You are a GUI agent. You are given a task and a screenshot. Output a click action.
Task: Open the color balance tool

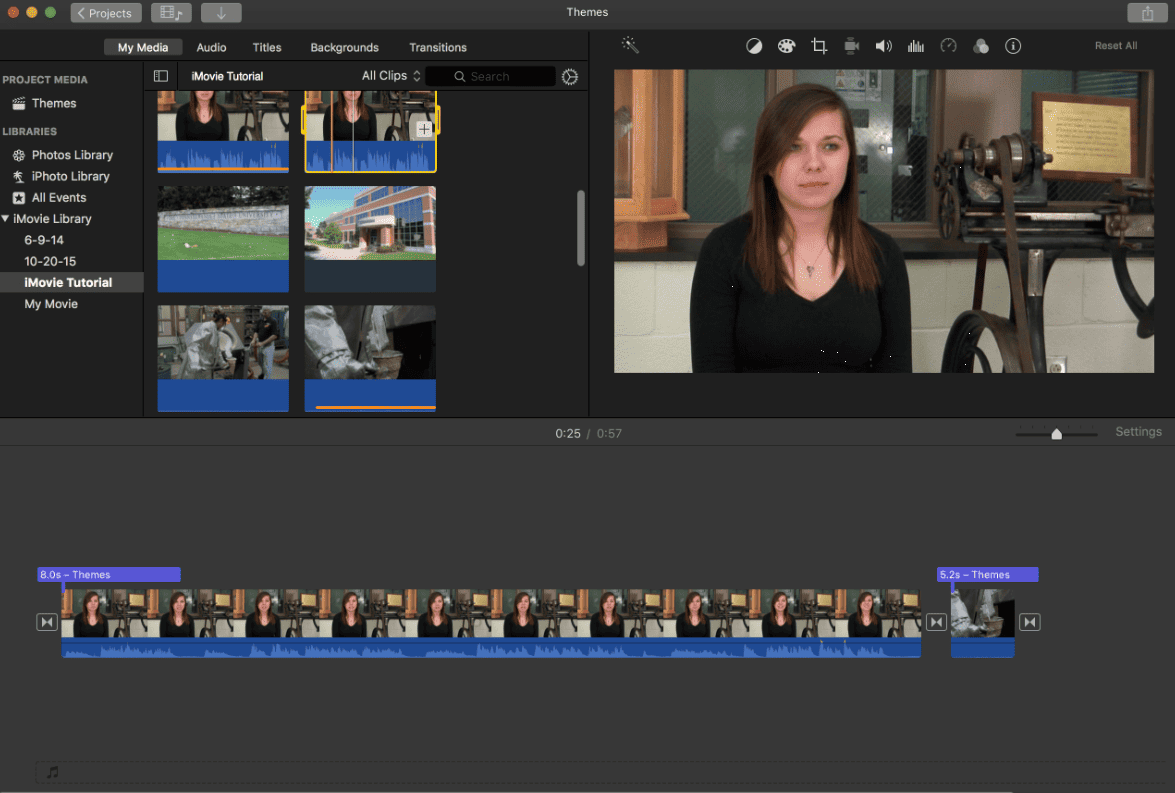[x=755, y=46]
